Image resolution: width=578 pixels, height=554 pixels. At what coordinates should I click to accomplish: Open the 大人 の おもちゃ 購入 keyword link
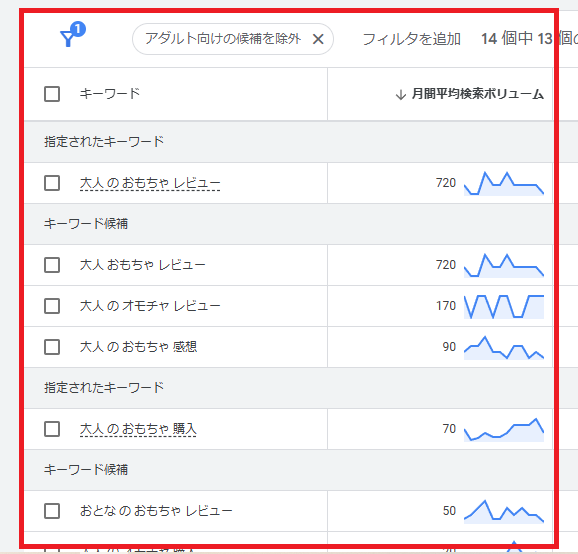[x=138, y=429]
